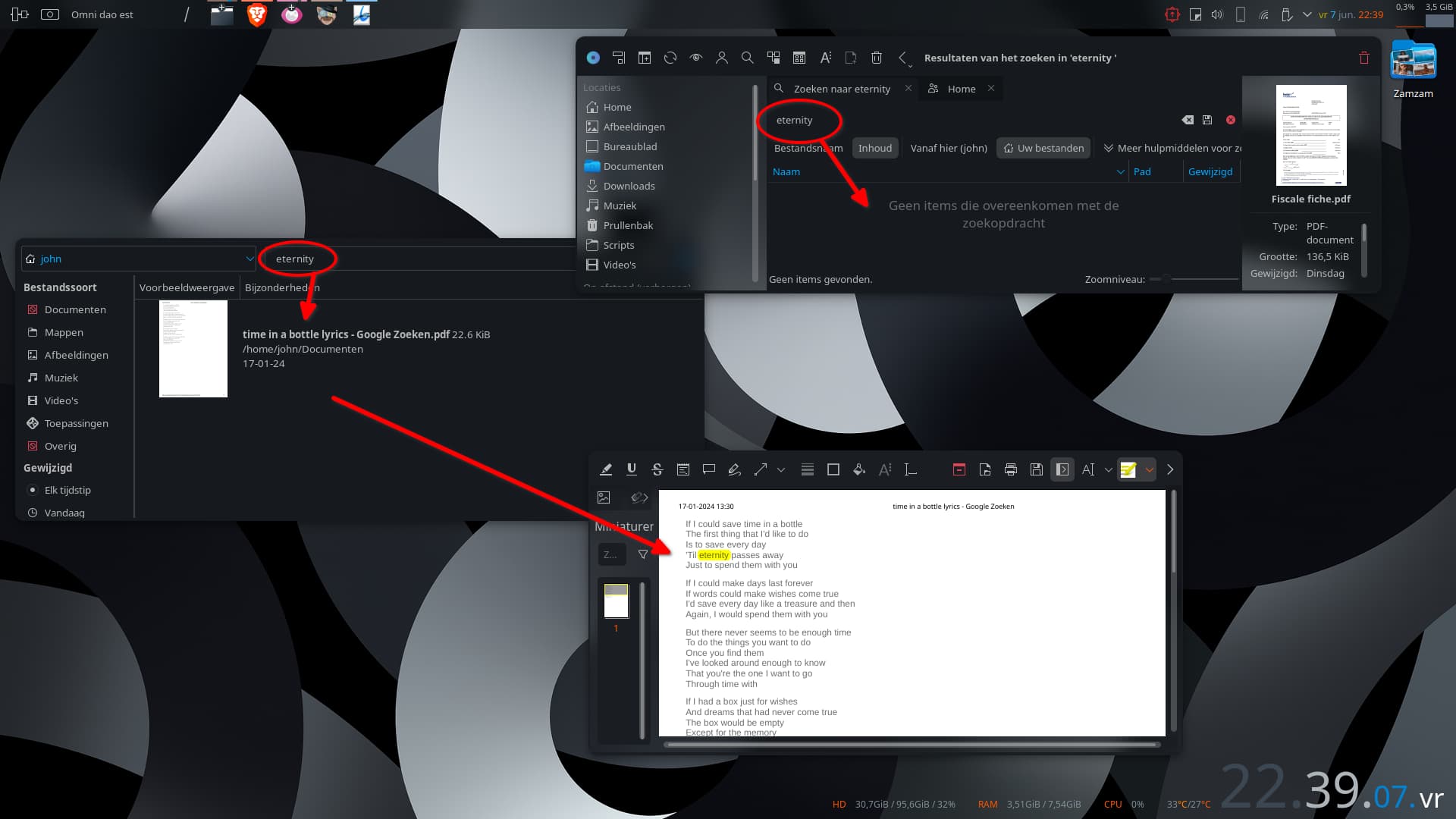Select the freehand line pen tool

click(734, 469)
